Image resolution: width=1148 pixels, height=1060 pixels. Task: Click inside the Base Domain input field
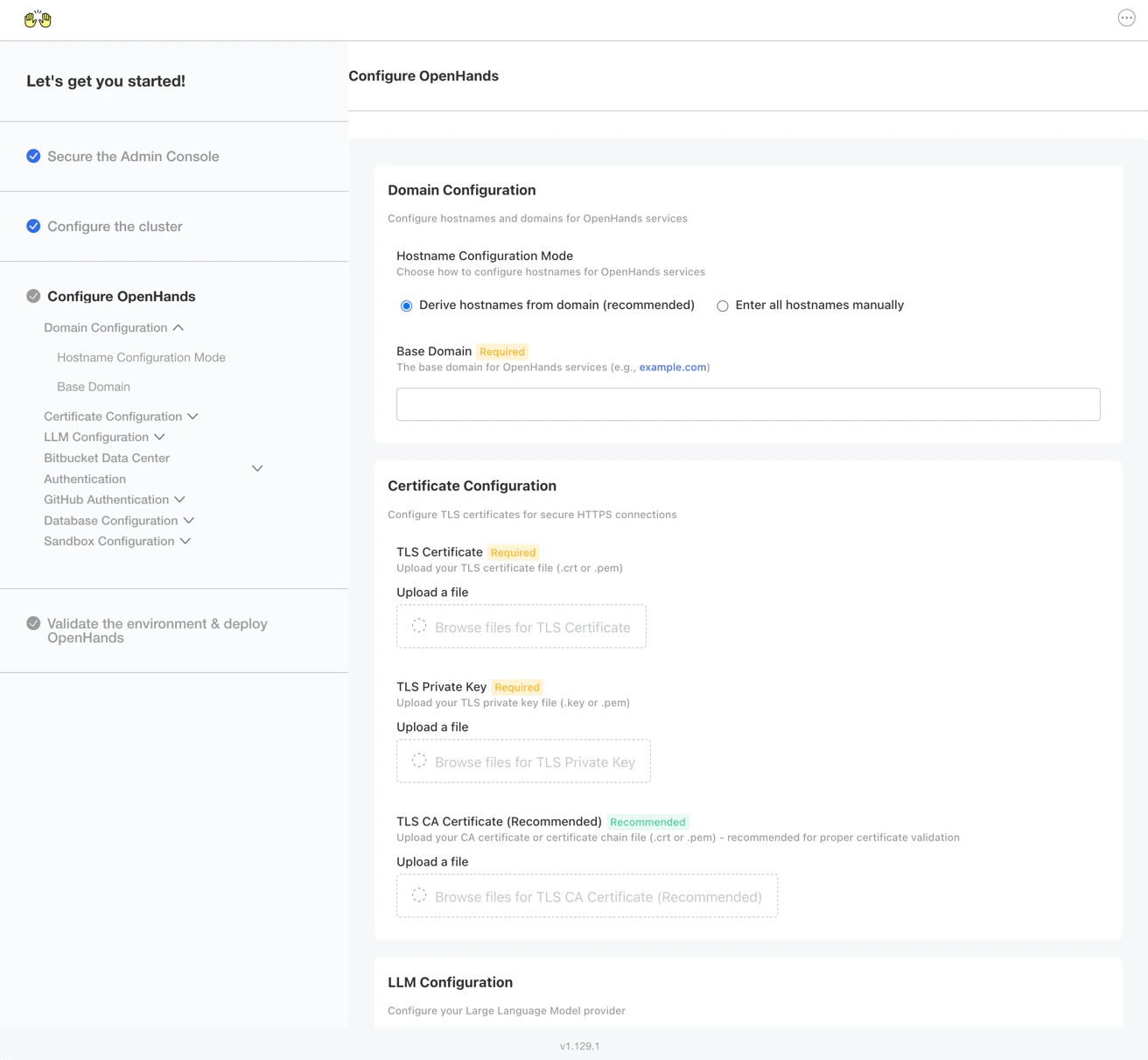click(748, 404)
